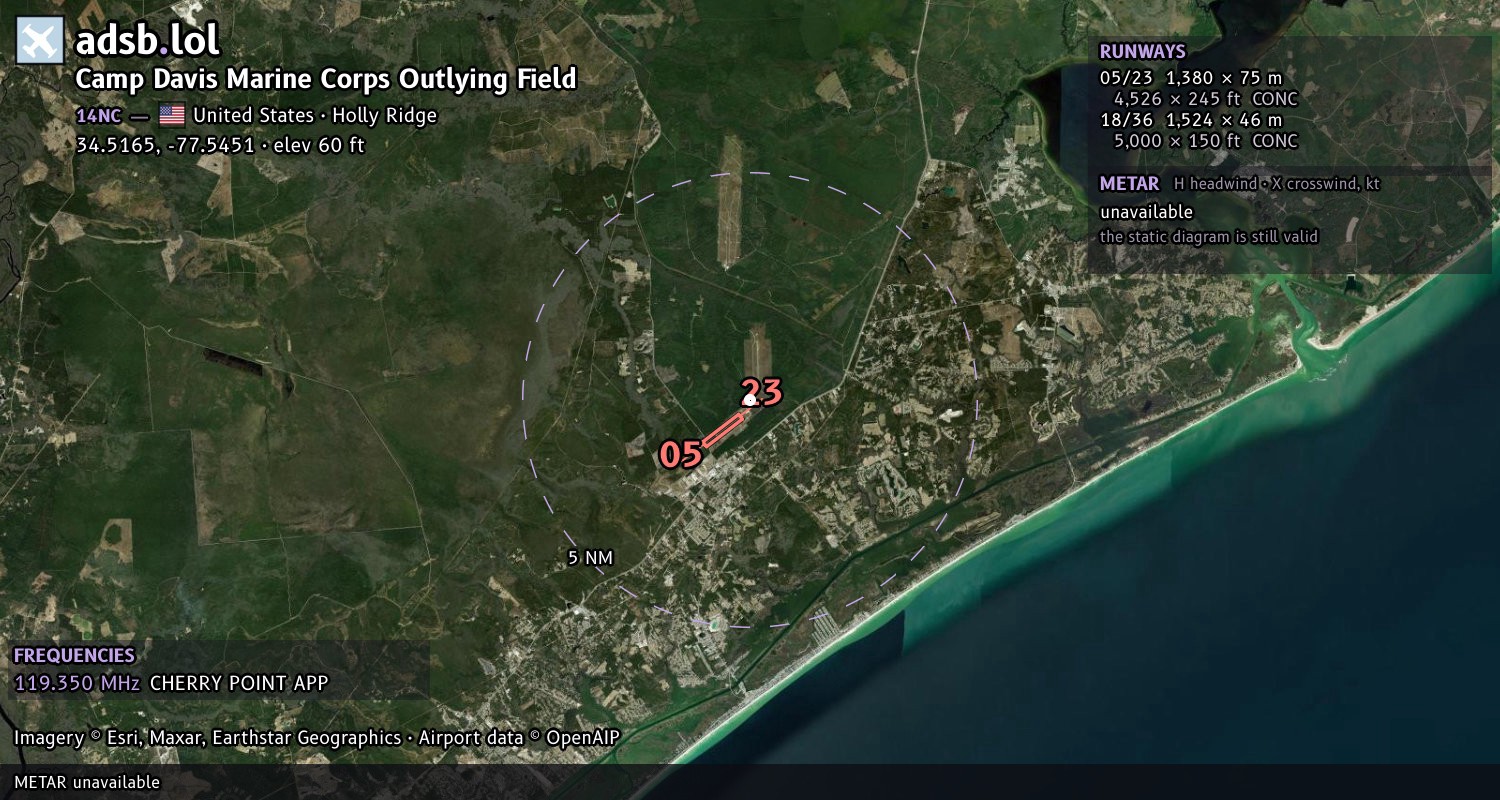Click the adsb.lol airplane logo icon
Screen dimensions: 1500x800
pos(40,41)
